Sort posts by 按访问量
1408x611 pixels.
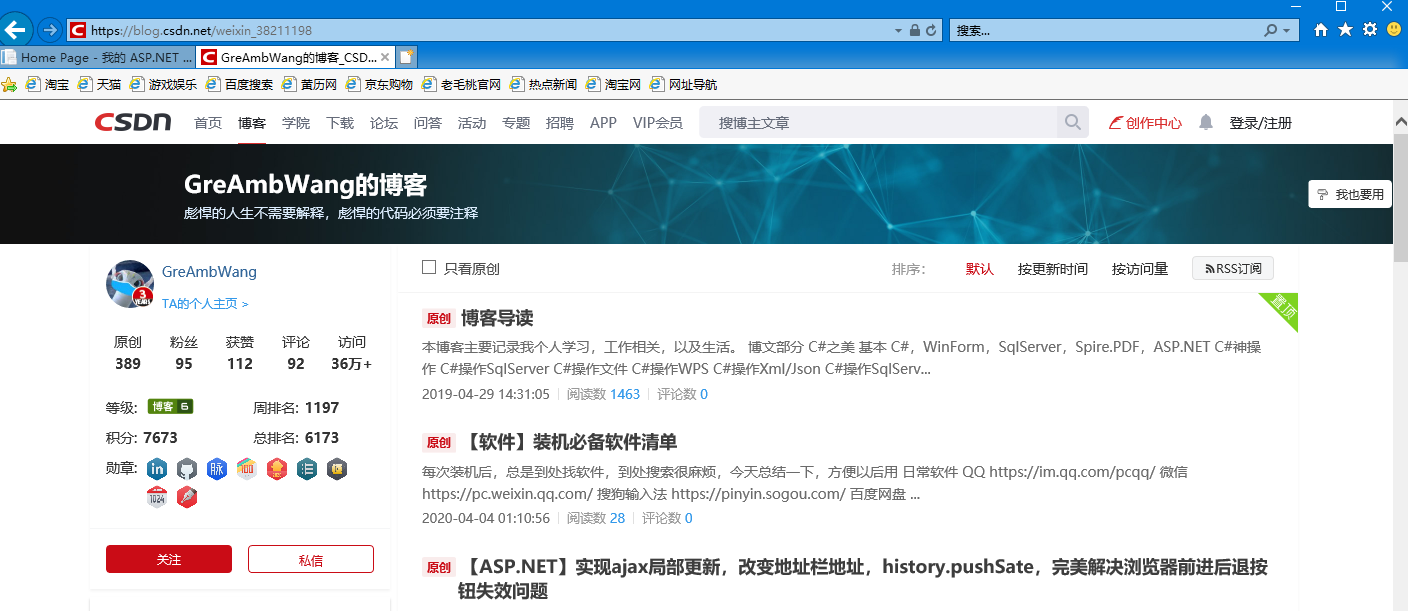coord(1140,269)
